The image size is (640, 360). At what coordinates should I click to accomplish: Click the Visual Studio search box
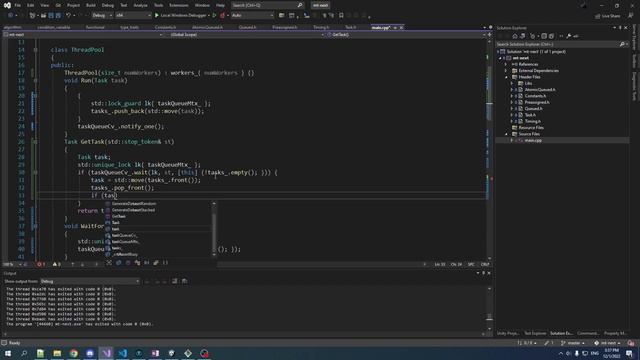coord(267,5)
